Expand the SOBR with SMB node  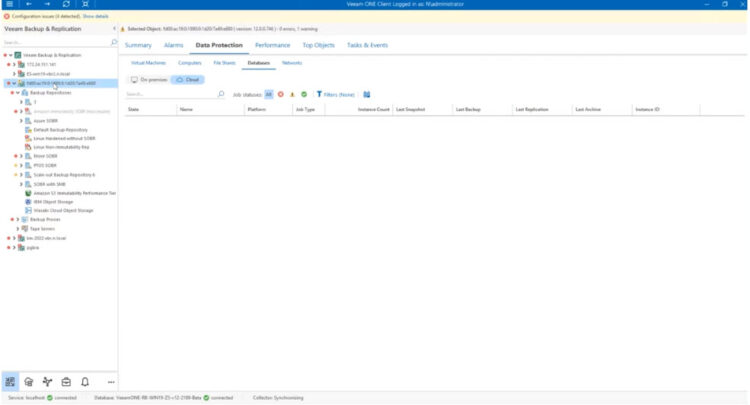click(21, 184)
